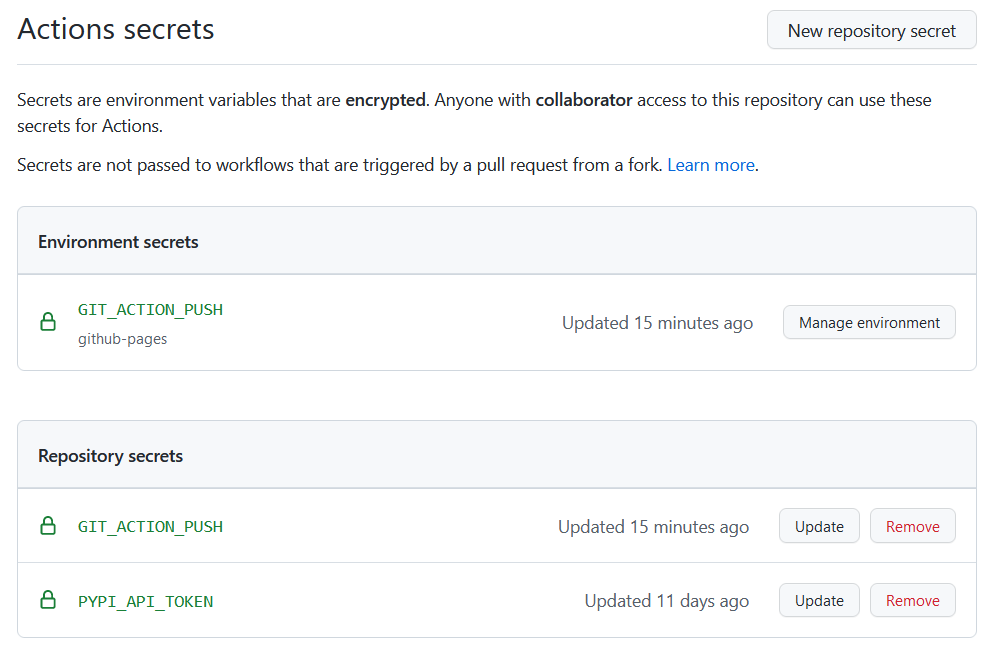Screen dimensions: 996x661
Task: Click the PYPI_API_TOKEN secret name
Action: (145, 601)
